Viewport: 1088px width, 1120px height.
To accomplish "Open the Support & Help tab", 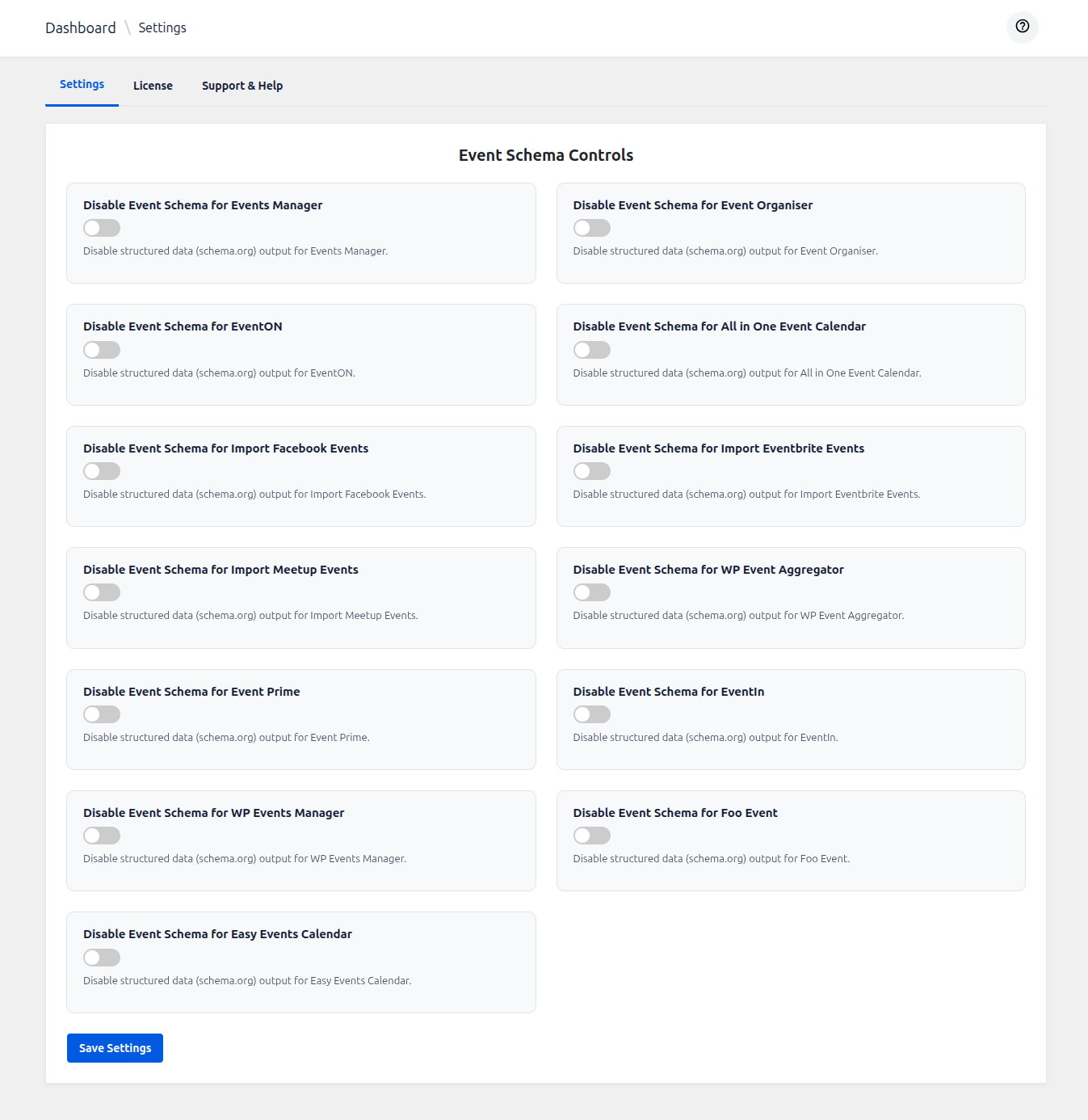I will (x=242, y=86).
